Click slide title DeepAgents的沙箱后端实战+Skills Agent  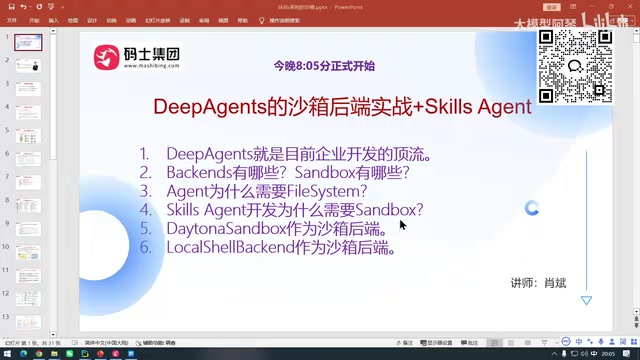(x=342, y=107)
